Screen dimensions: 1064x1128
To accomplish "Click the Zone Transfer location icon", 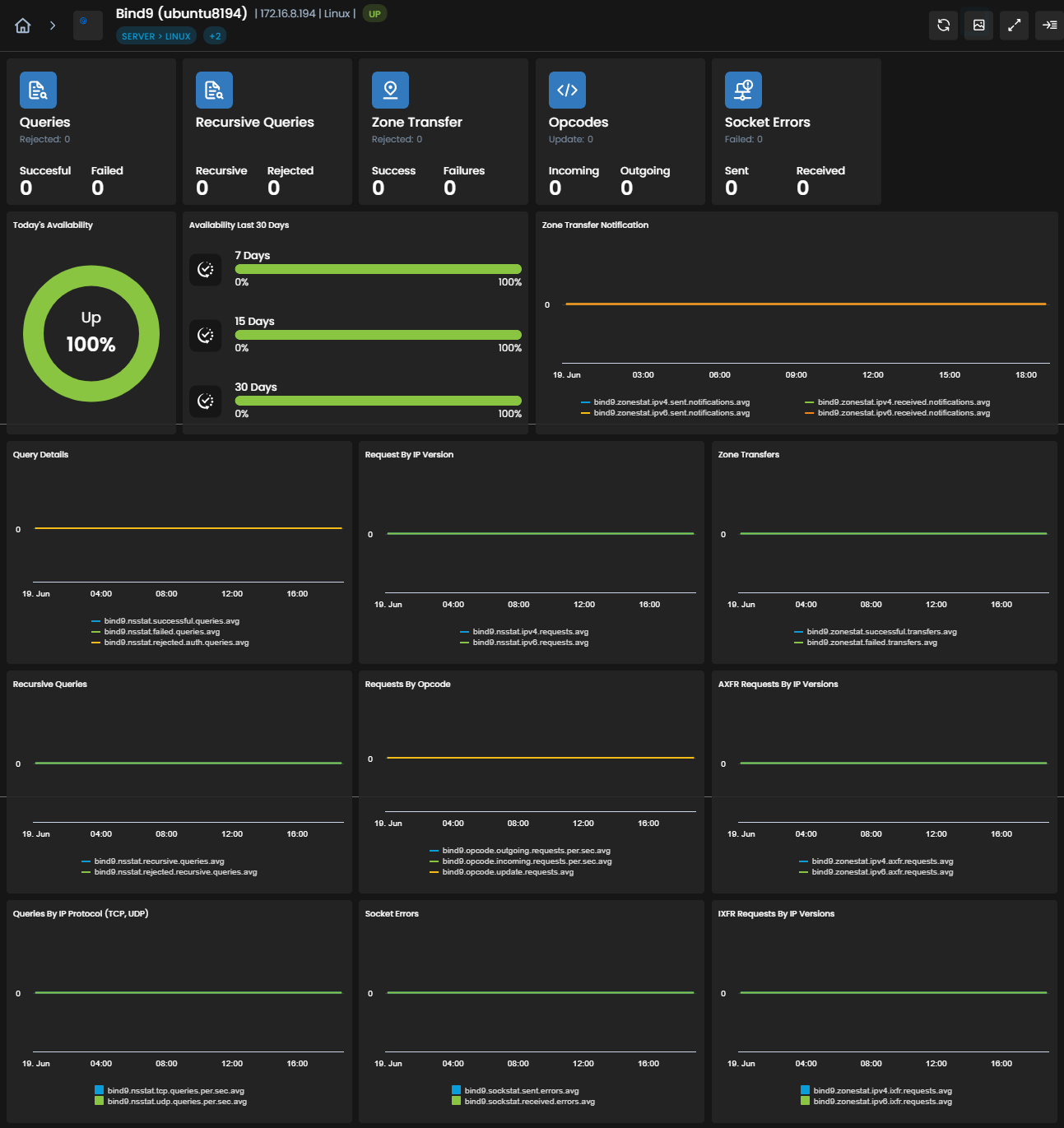I will click(390, 91).
